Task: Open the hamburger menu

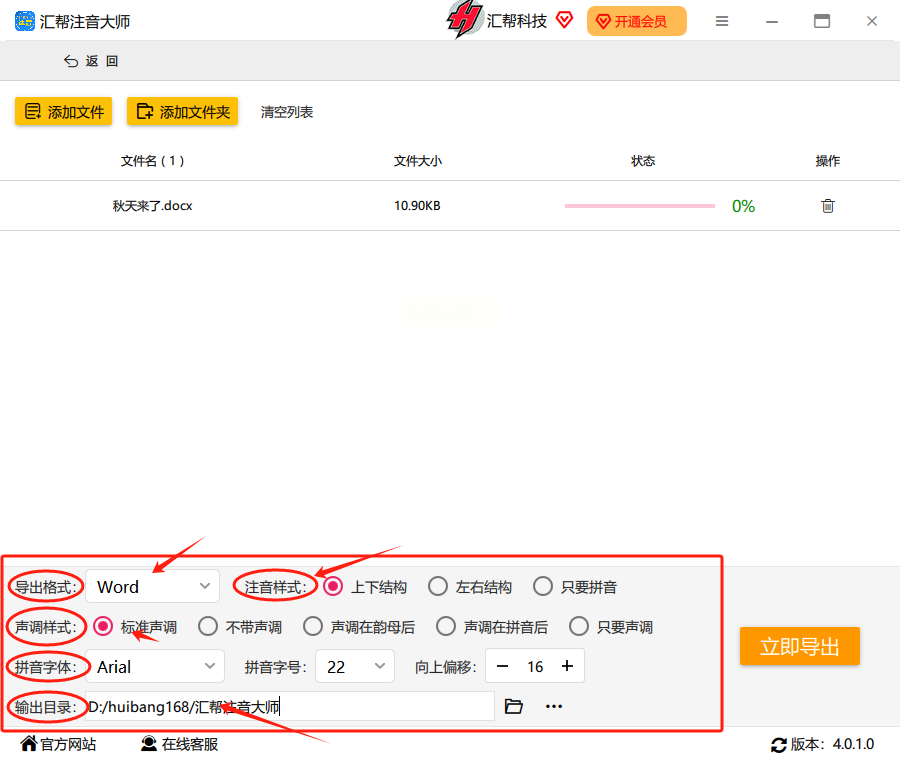Action: click(x=722, y=21)
